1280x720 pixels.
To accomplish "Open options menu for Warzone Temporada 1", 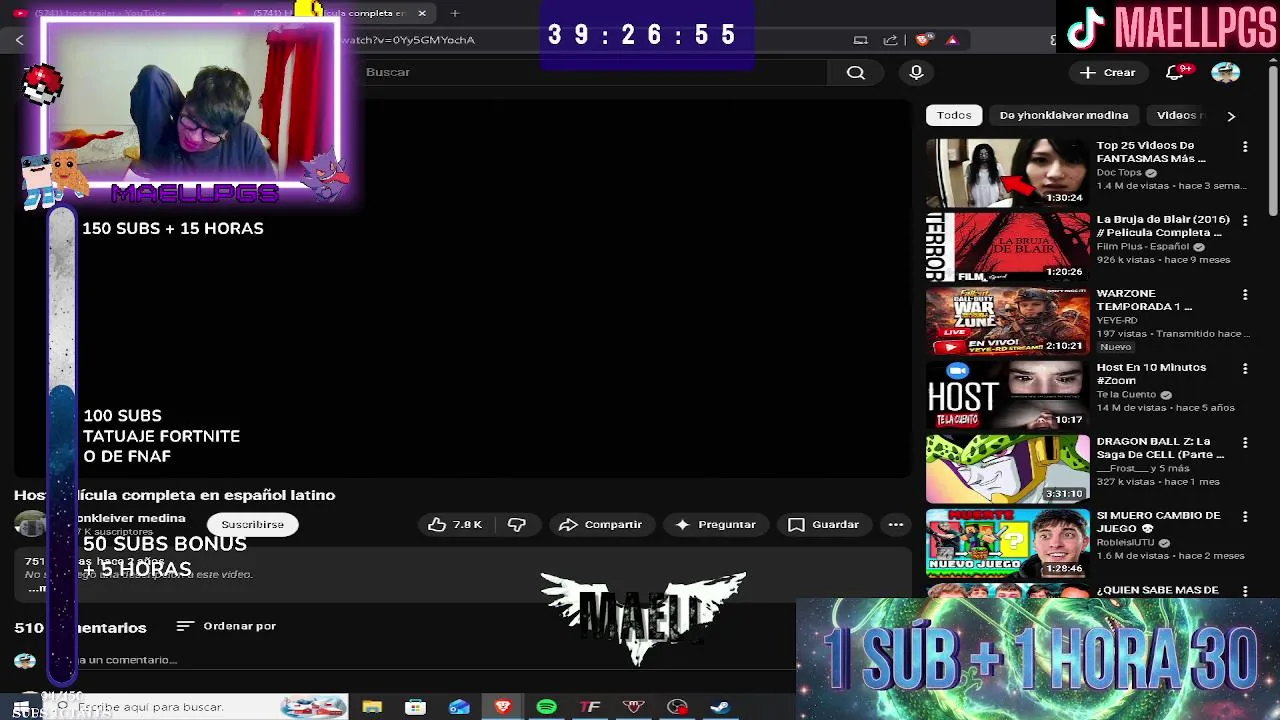I will click(1245, 295).
